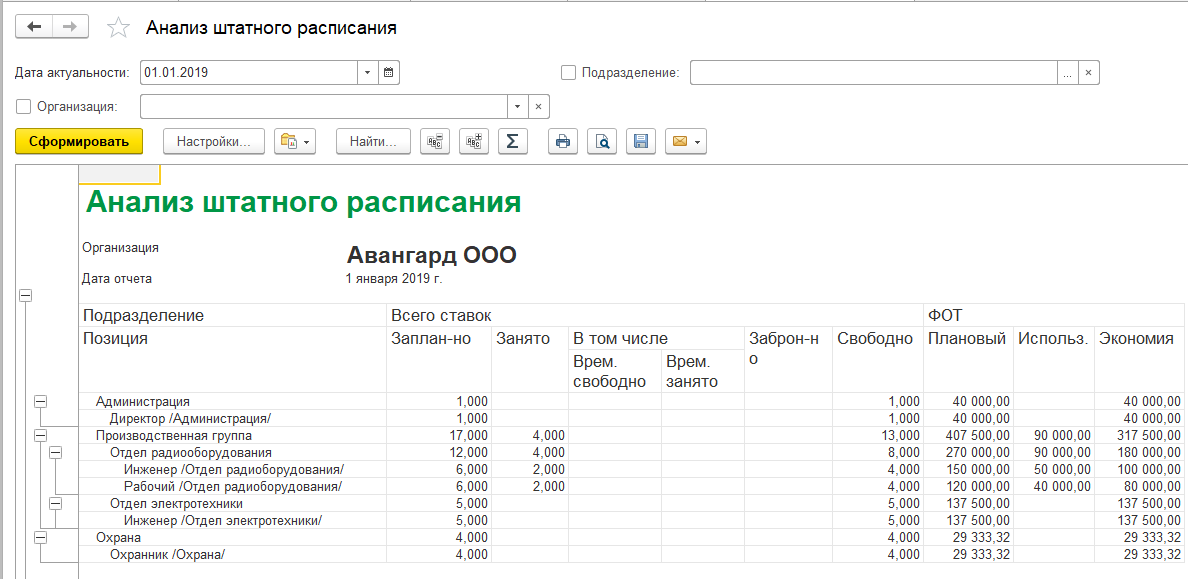Collapse the Отдел радиооборудования subgroup
The image size is (1188, 579).
56,453
